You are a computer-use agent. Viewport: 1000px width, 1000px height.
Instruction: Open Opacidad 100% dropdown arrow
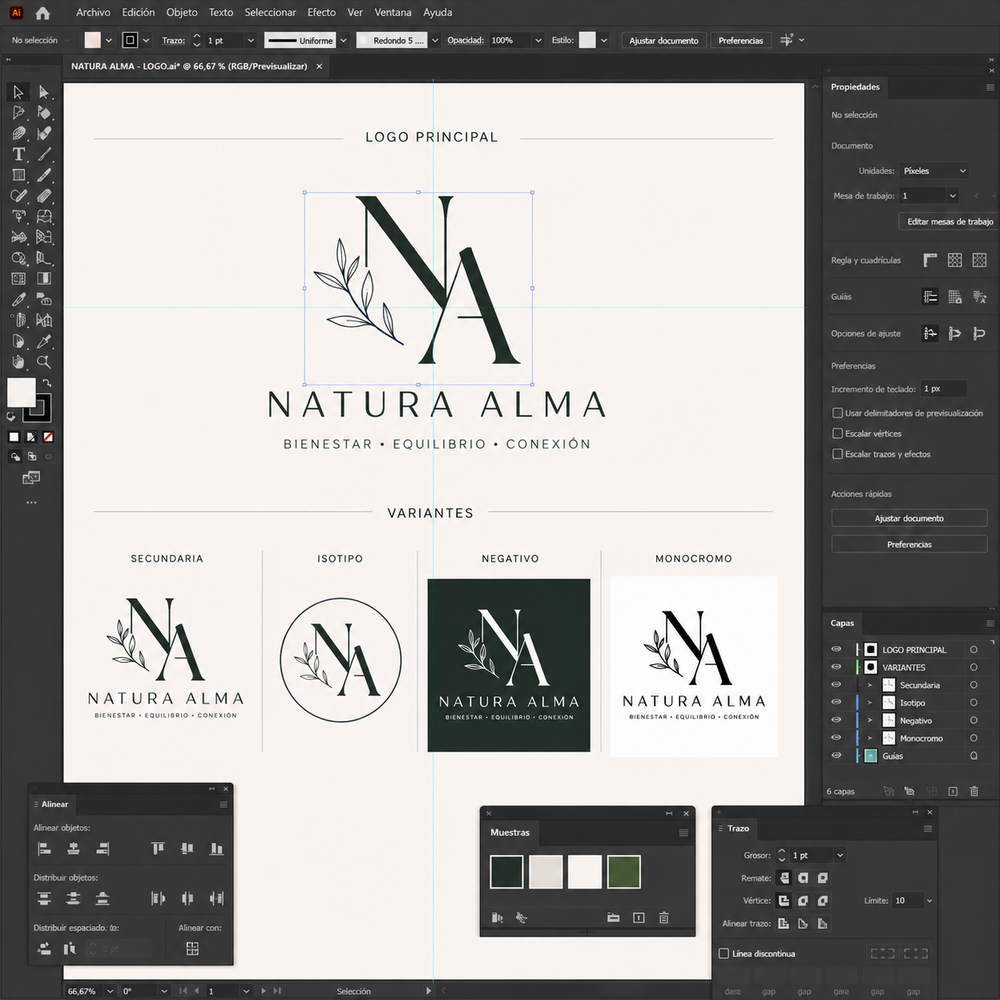(538, 40)
